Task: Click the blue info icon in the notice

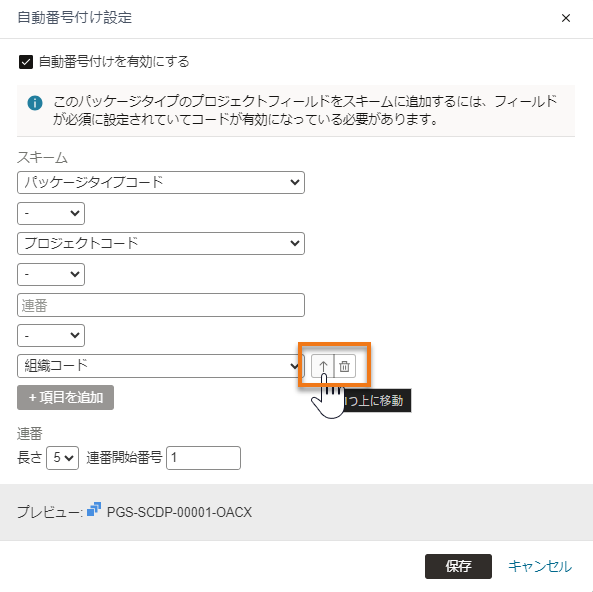Action: [35, 103]
